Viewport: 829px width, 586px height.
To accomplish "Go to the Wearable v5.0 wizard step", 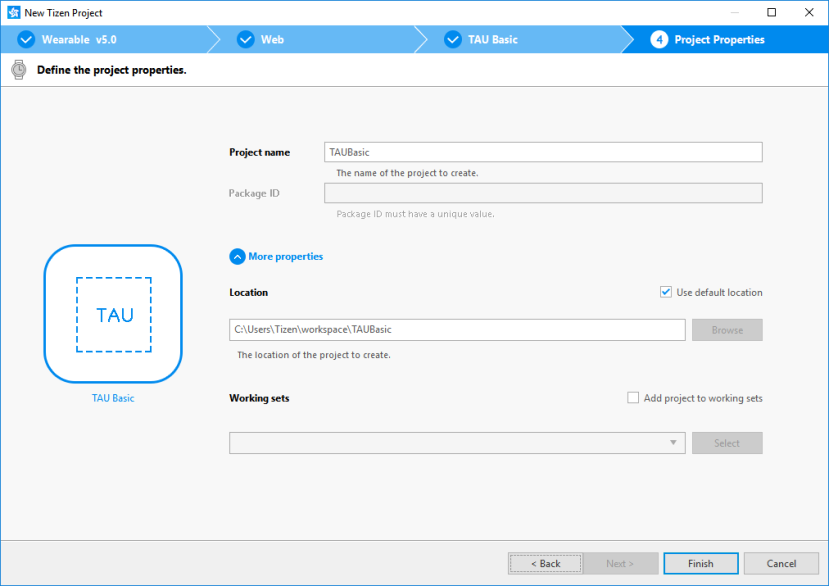I will [79, 40].
